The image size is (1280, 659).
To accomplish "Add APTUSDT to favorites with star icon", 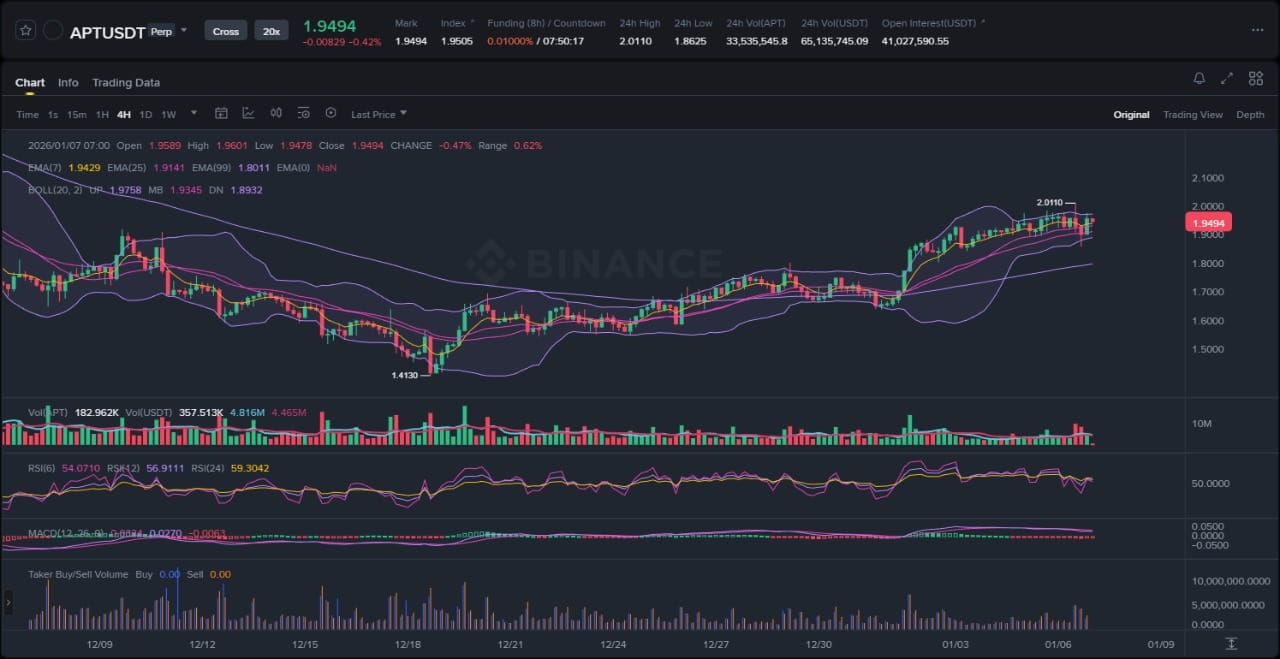I will pyautogui.click(x=26, y=31).
